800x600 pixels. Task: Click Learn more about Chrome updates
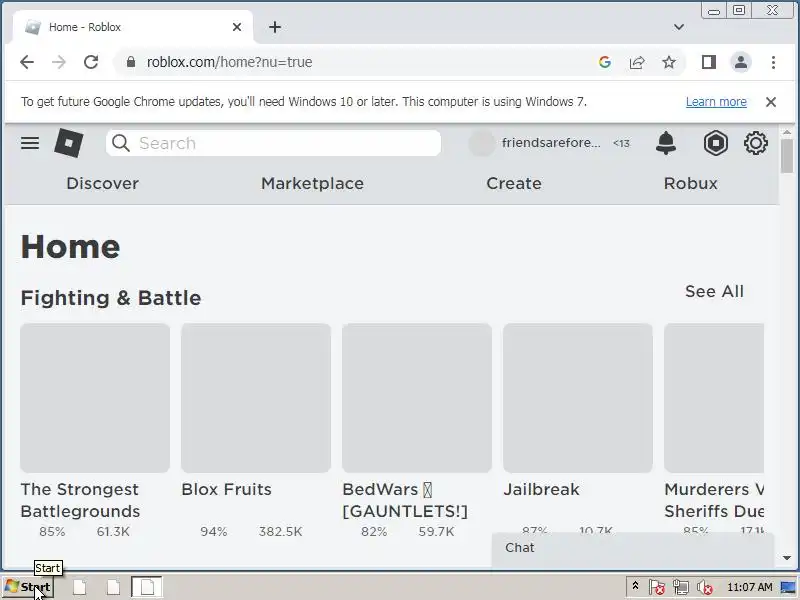tap(716, 102)
